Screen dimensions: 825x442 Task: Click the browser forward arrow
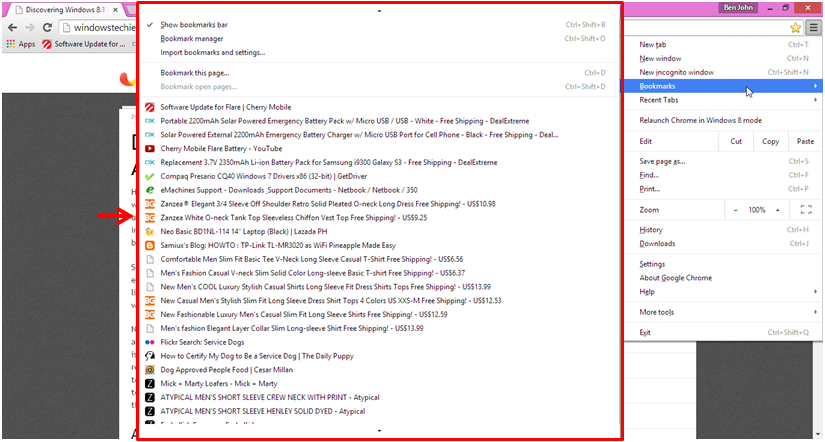pos(30,27)
